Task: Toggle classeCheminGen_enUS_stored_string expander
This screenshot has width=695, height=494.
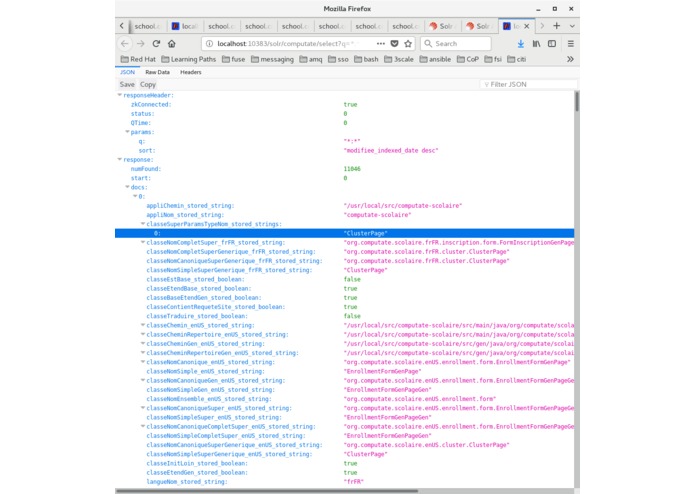Action: [x=143, y=343]
